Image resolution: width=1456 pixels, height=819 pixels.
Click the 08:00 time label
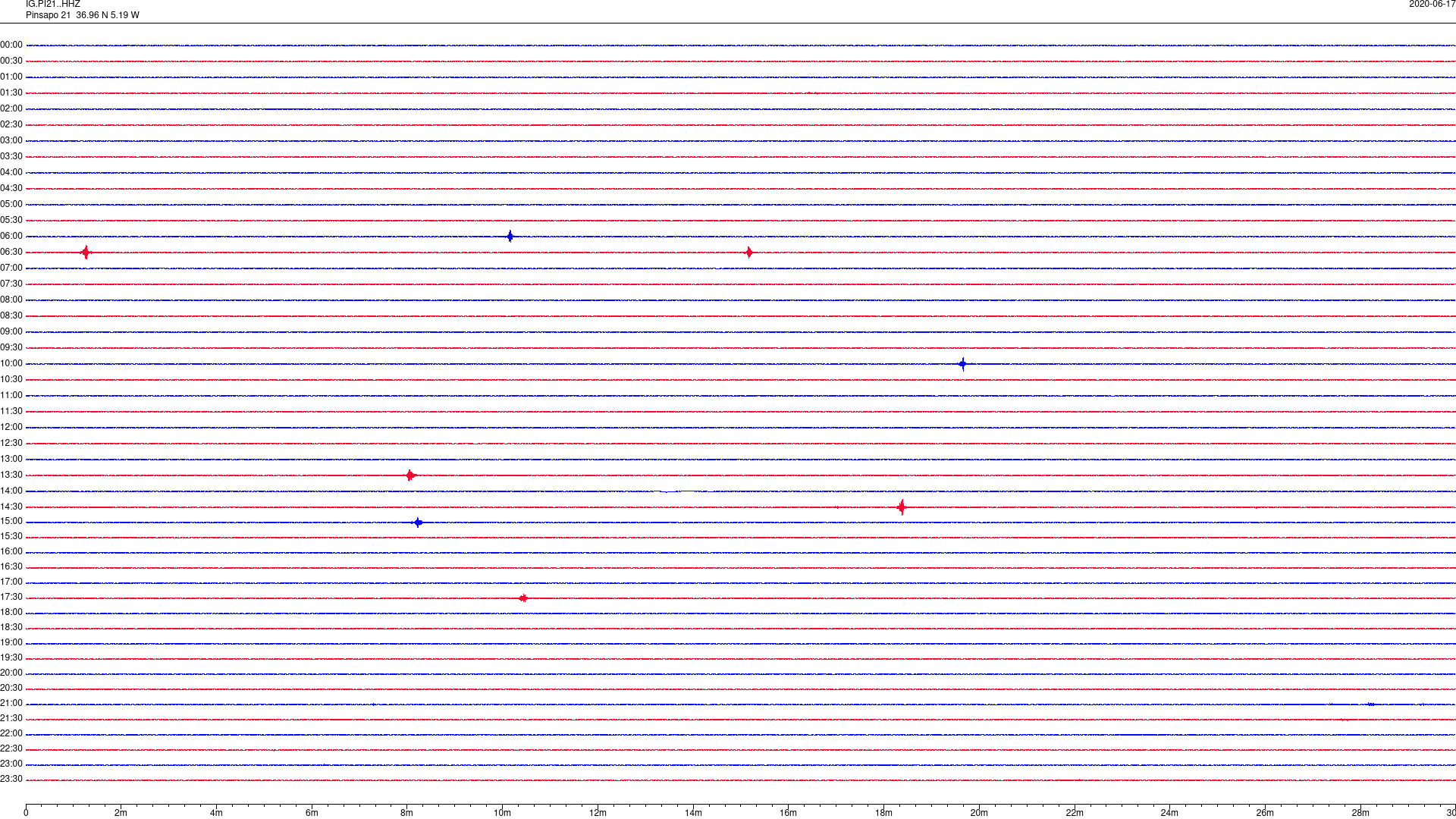11,300
